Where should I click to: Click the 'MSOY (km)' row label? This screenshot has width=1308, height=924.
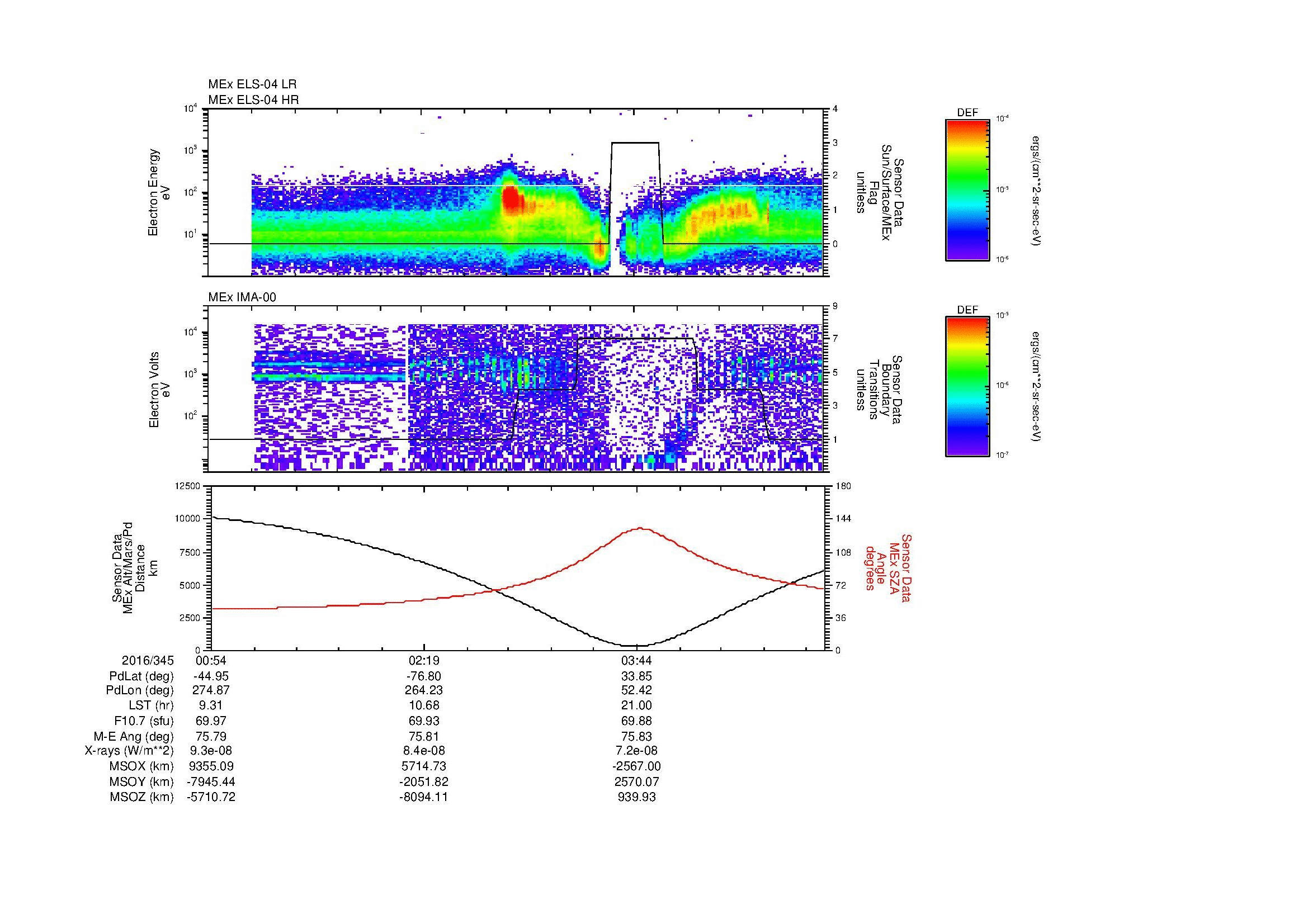143,781
